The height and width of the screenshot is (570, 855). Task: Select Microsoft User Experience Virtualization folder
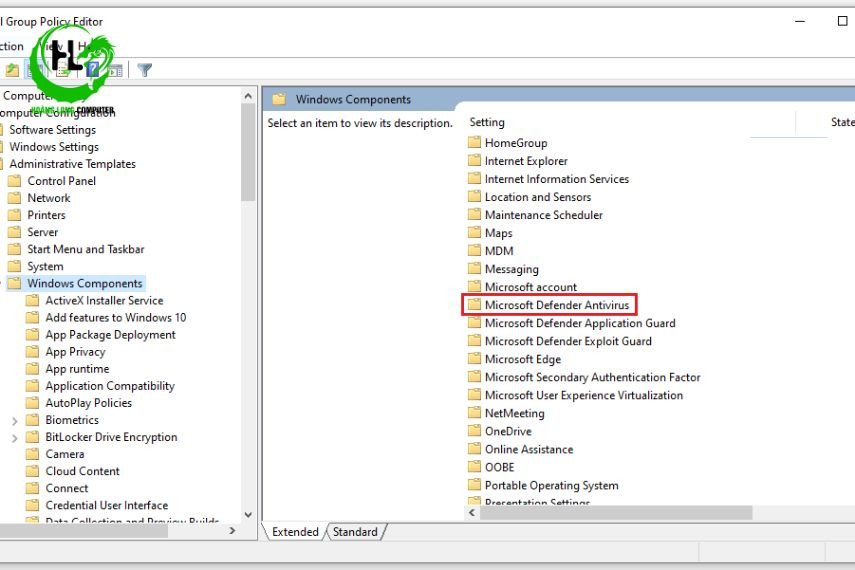[576, 395]
